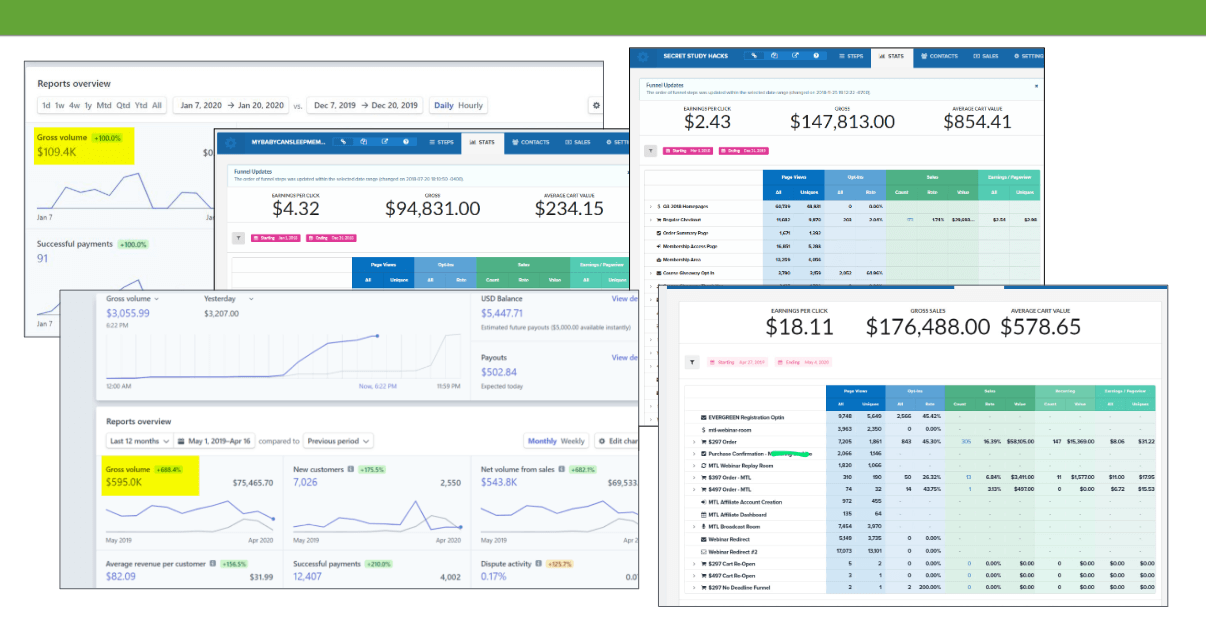This screenshot has height=619, width=1206.
Task: Open the settings gear in top Reports overview
Action: (595, 105)
